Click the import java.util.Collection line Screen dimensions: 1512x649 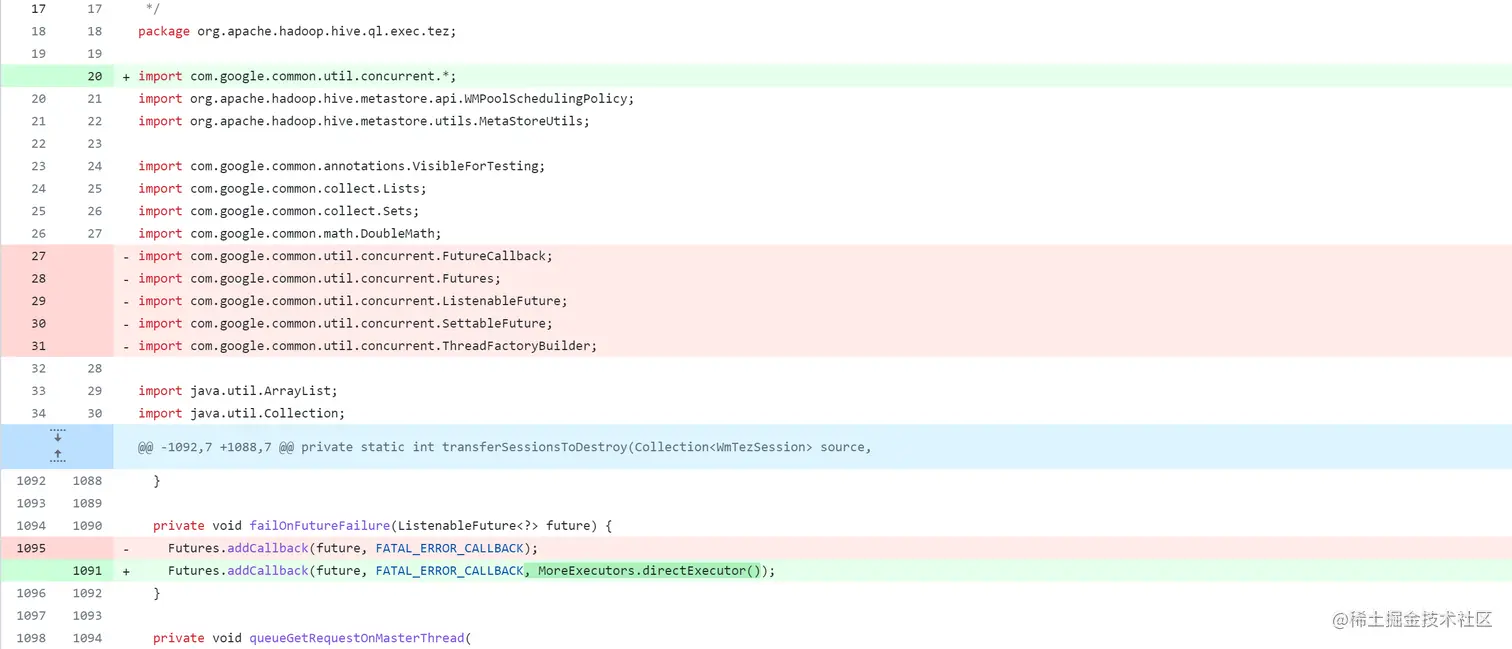pos(241,413)
